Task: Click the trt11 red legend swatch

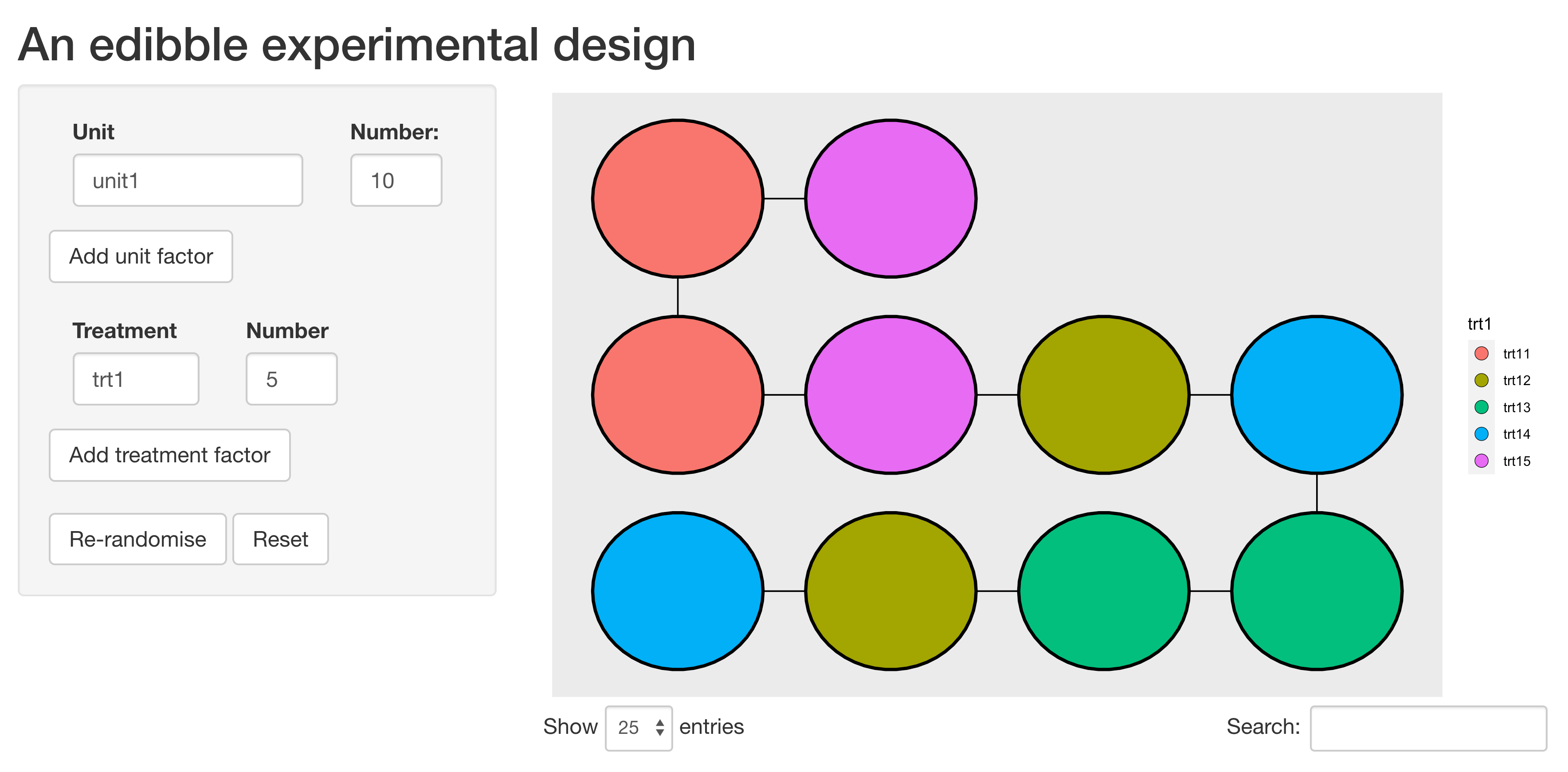Action: (1482, 354)
